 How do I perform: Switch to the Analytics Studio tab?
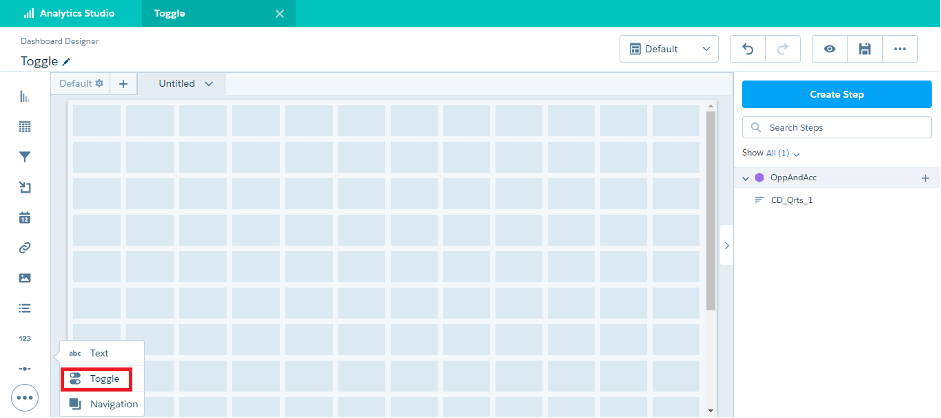point(71,13)
